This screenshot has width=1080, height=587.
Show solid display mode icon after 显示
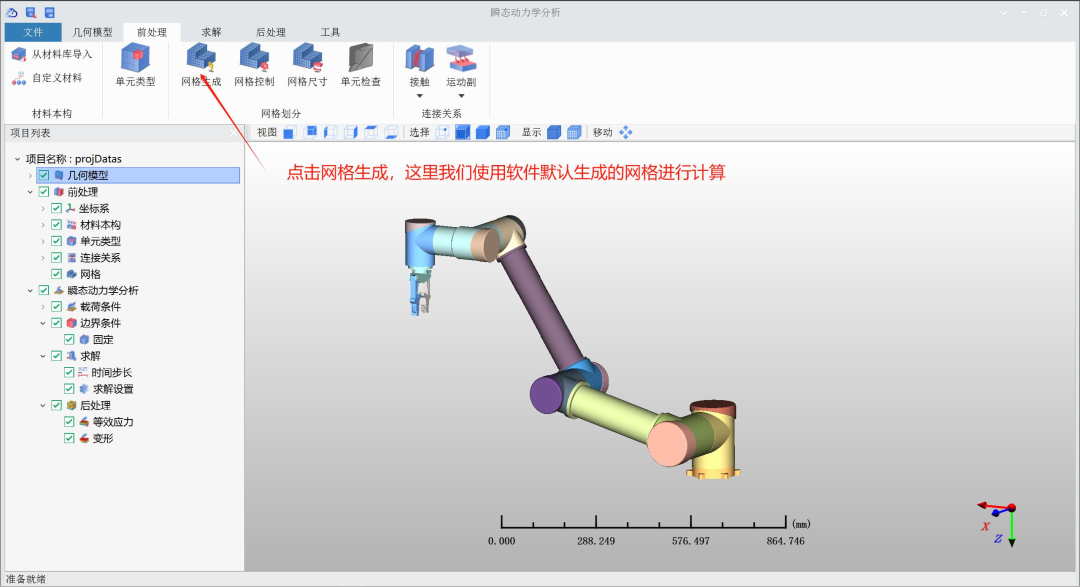[554, 132]
